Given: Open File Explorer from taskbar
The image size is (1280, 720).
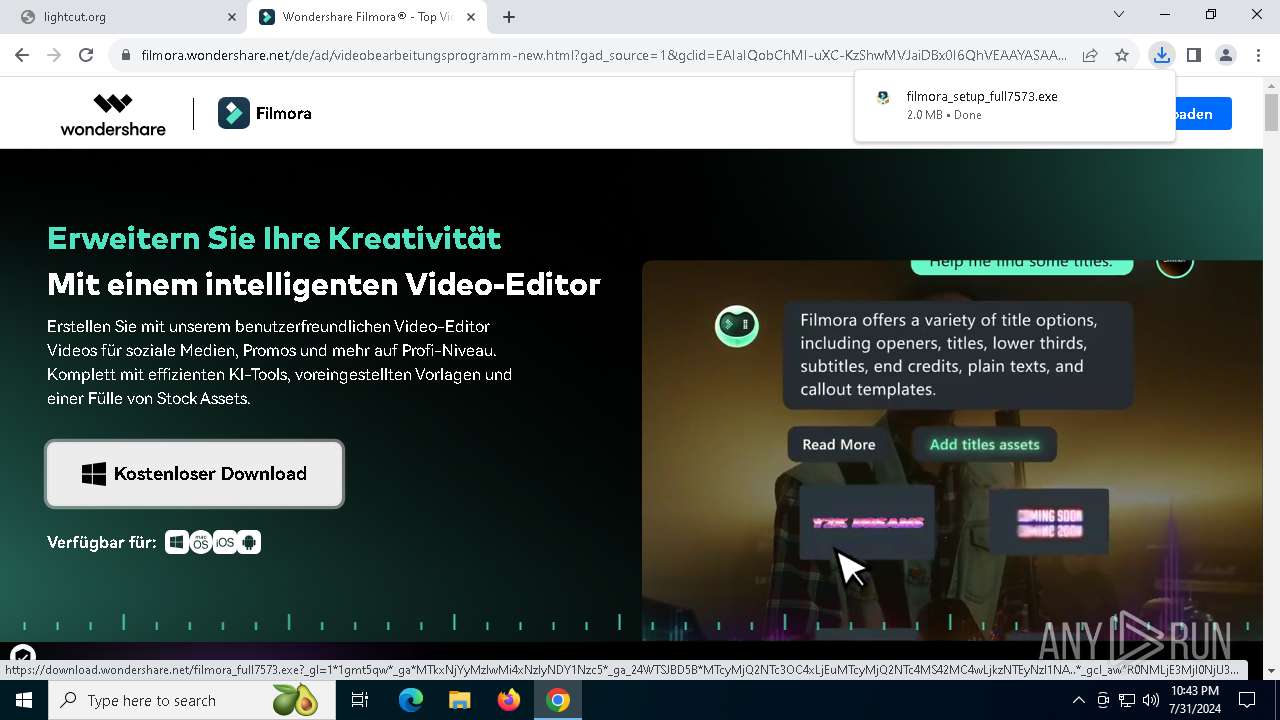Looking at the screenshot, I should 459,700.
